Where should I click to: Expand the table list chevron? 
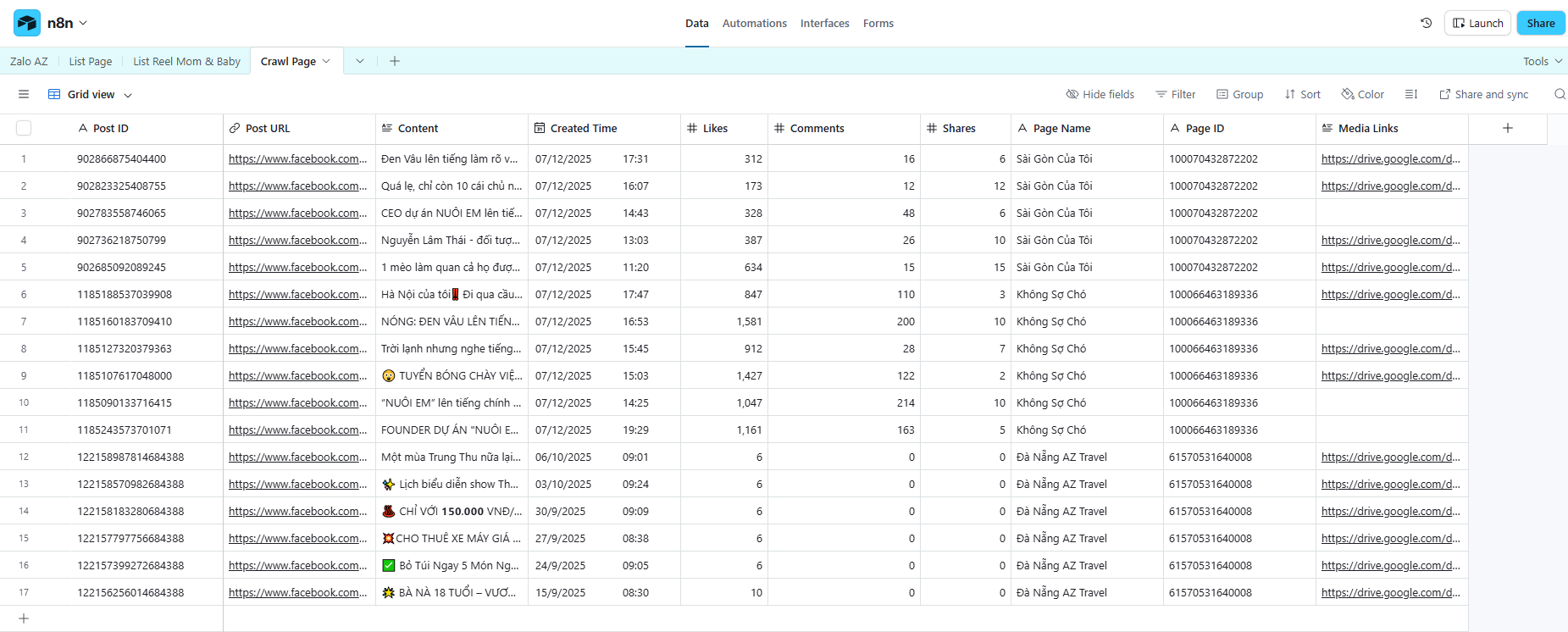(360, 61)
